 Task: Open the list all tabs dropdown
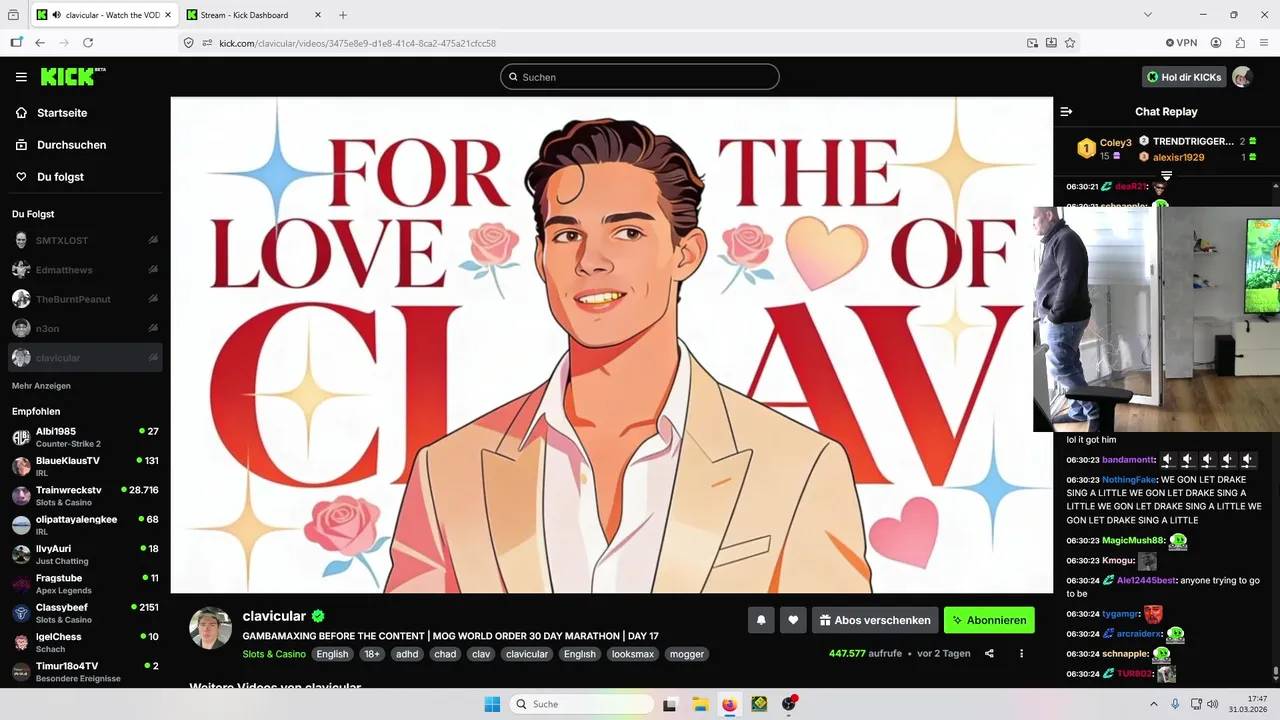click(1148, 15)
